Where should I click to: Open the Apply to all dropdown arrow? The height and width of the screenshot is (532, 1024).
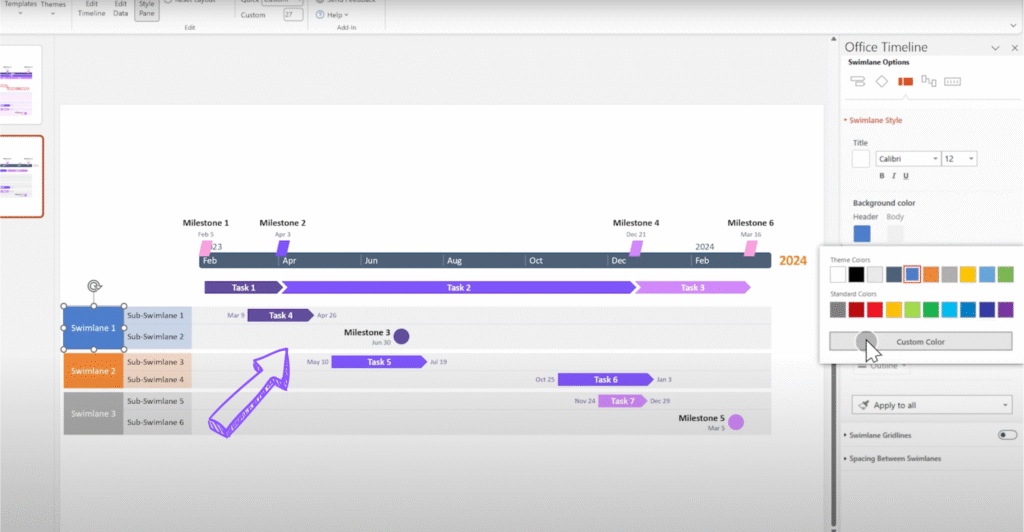click(x=1005, y=405)
